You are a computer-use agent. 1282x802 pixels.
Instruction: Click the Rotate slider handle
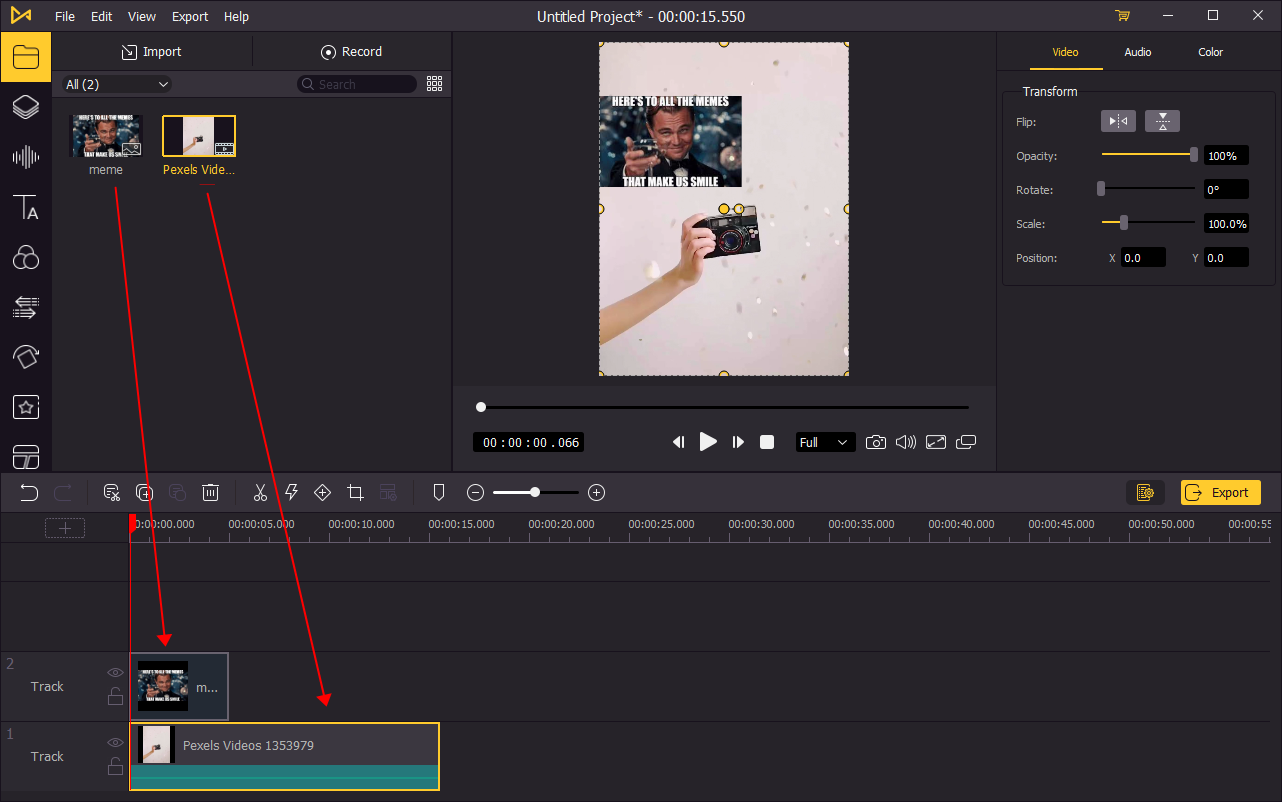1101,188
